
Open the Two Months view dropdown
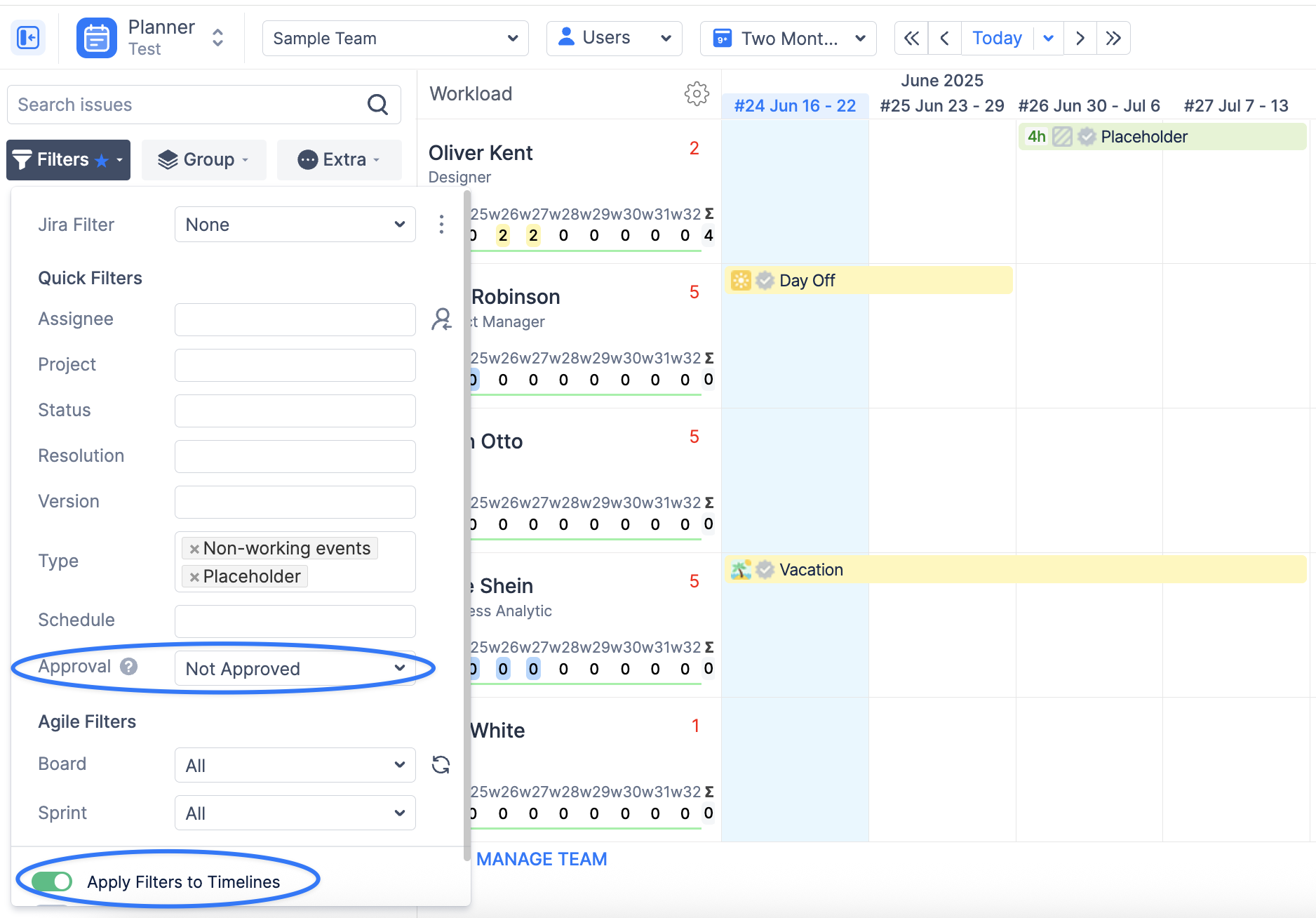(x=788, y=38)
